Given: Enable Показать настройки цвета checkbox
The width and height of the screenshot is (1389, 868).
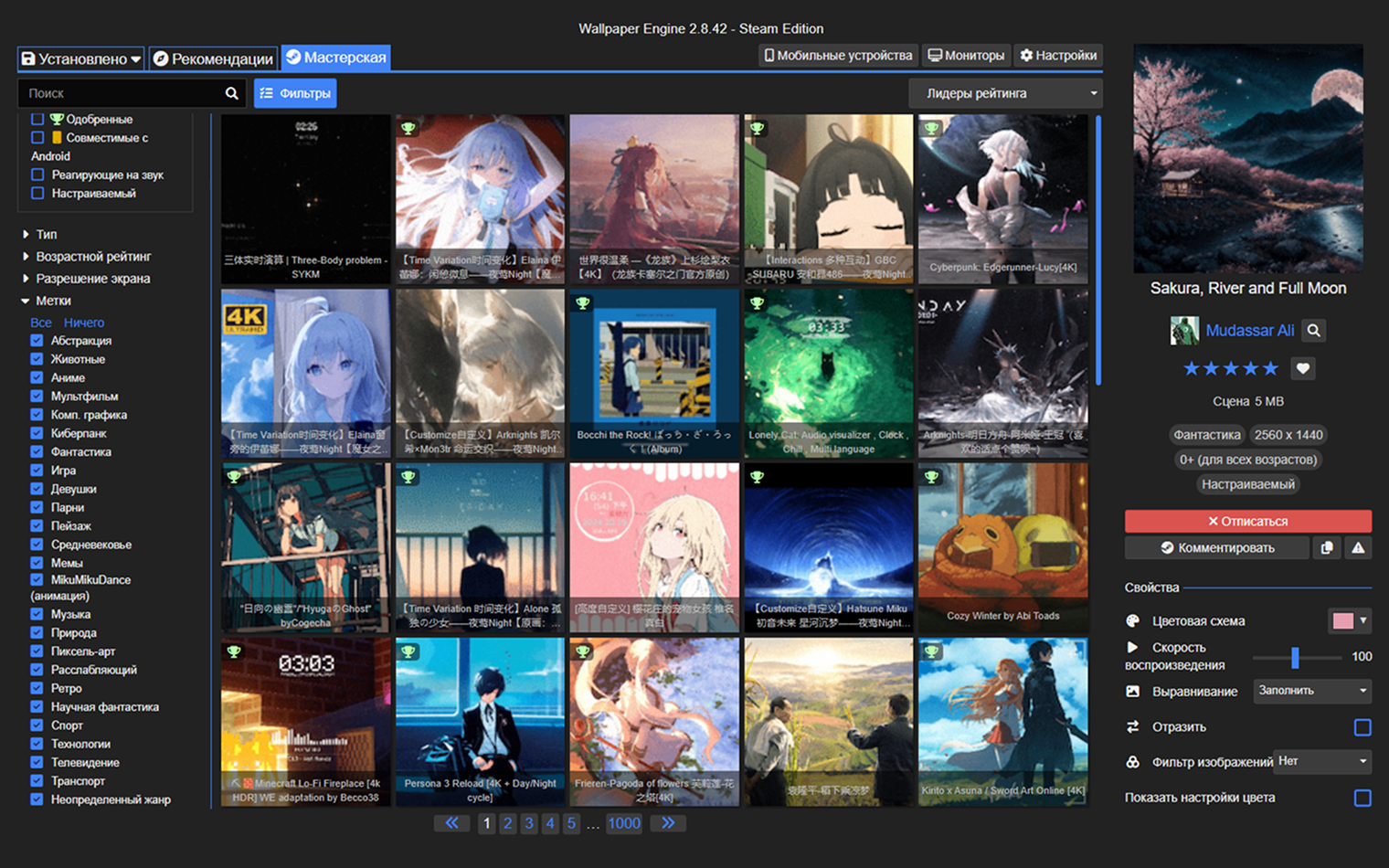Looking at the screenshot, I should [1362, 798].
